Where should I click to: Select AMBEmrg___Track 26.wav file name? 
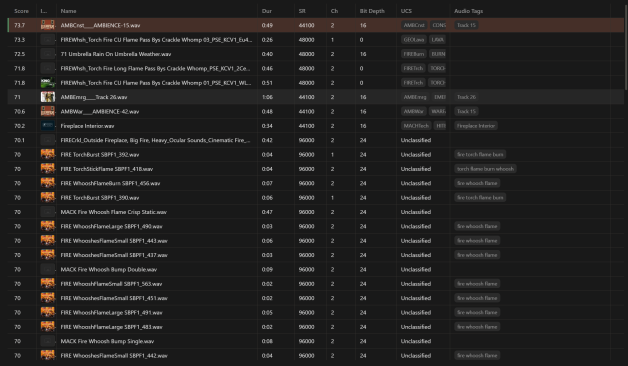(x=94, y=97)
